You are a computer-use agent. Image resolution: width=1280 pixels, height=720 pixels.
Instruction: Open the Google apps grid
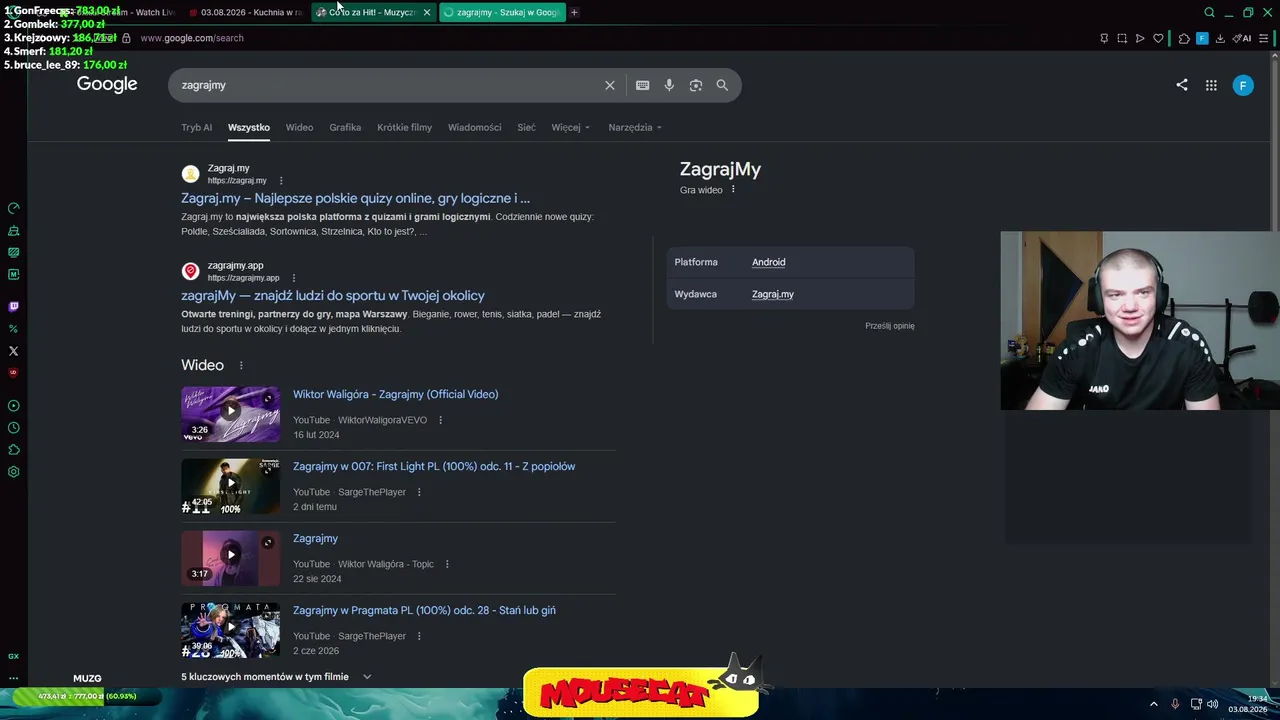(x=1211, y=85)
